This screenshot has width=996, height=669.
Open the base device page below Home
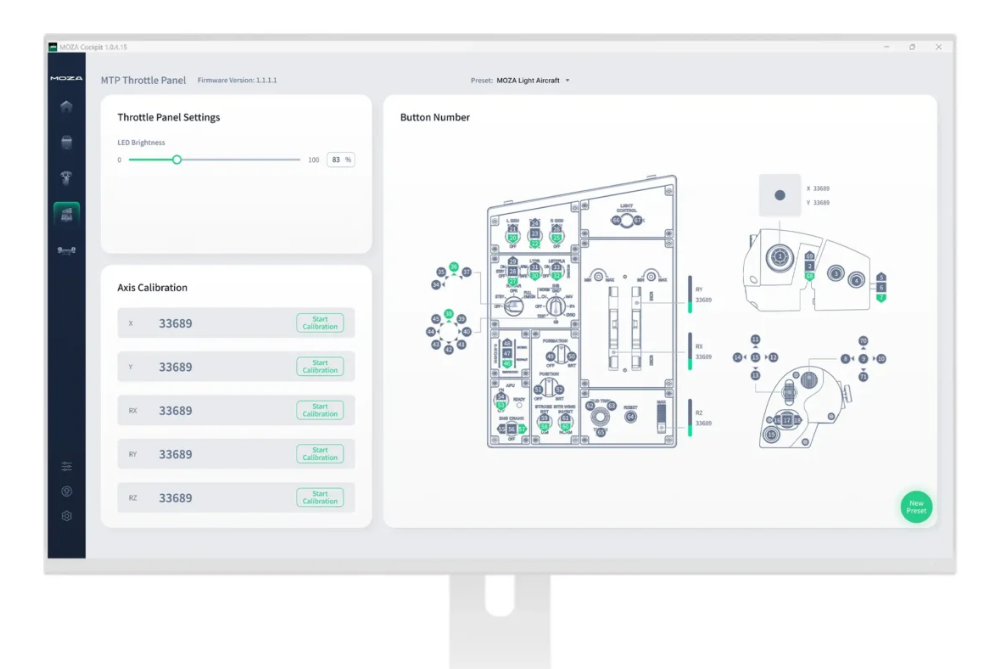[x=66, y=142]
